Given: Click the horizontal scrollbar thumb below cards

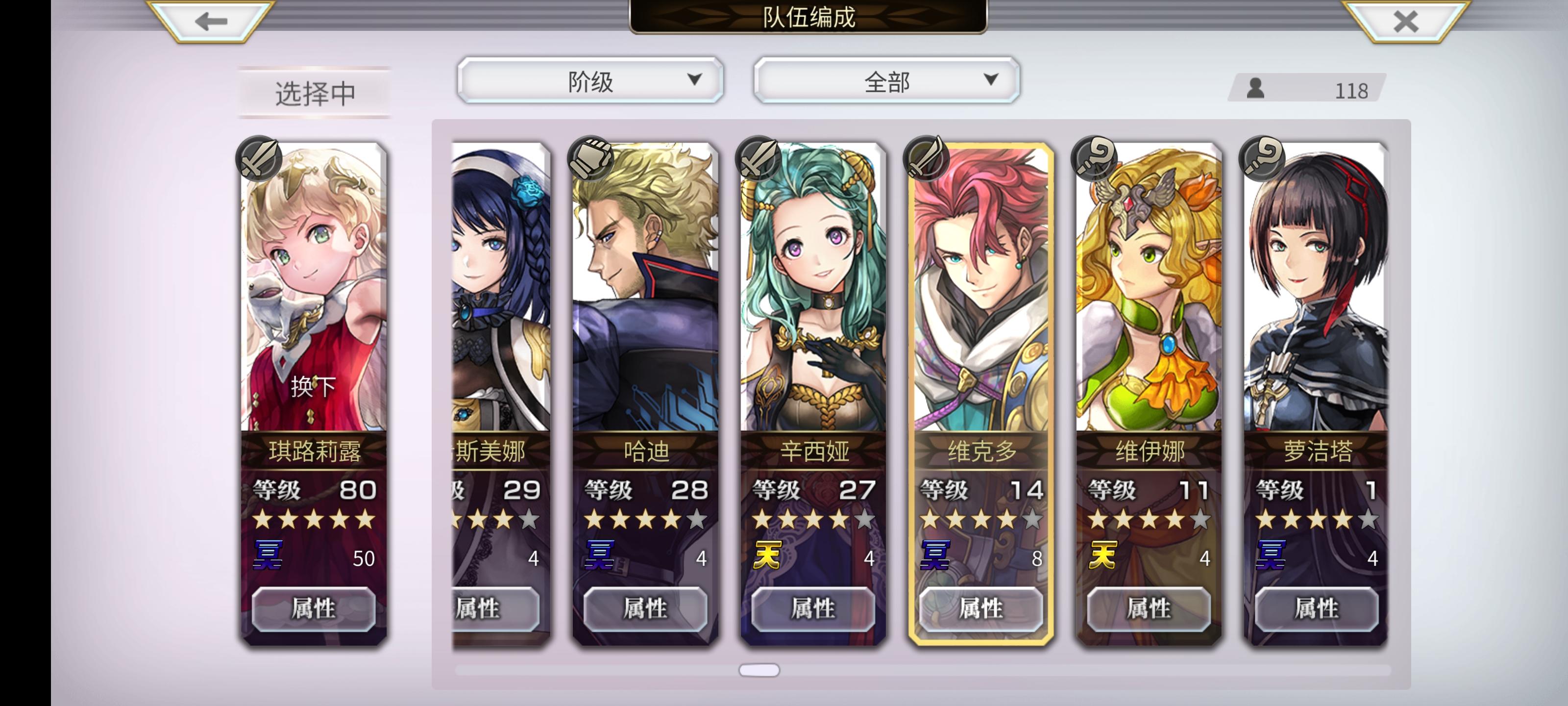Looking at the screenshot, I should [759, 670].
